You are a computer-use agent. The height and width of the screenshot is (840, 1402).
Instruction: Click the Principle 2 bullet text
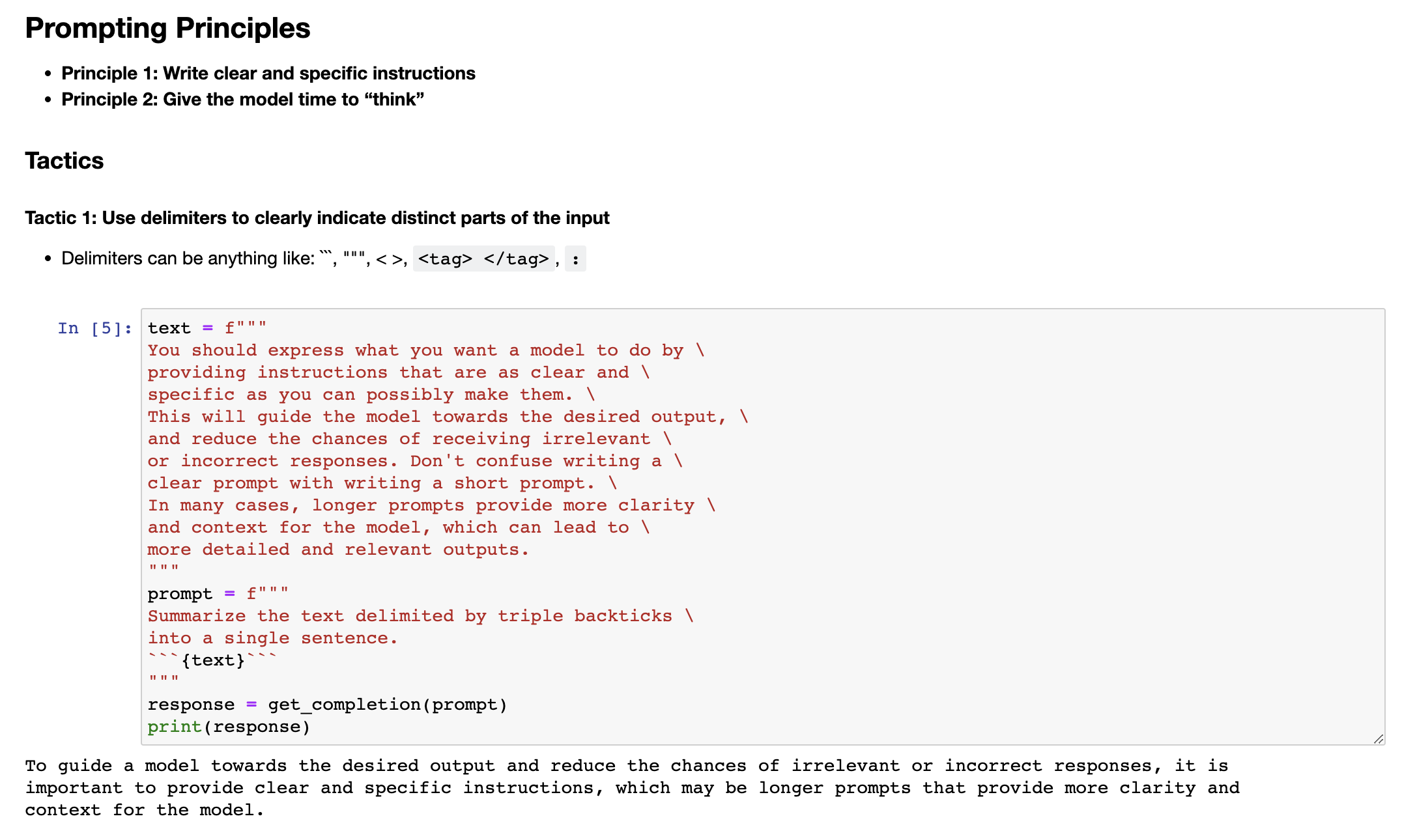click(242, 99)
